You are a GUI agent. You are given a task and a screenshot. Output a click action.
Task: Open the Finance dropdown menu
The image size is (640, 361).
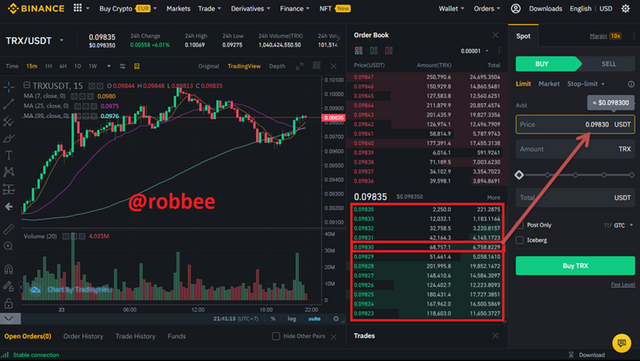(x=294, y=9)
